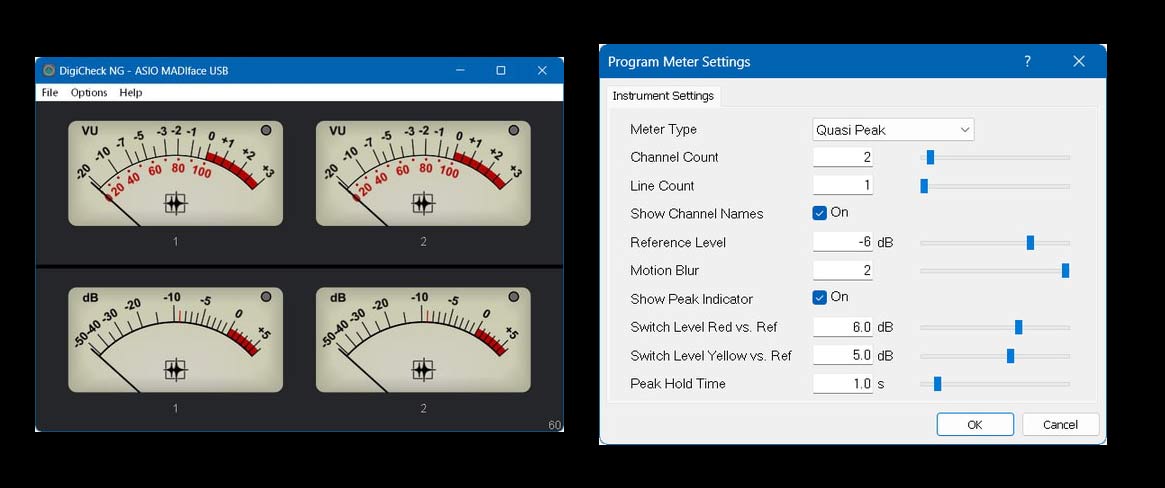Click the peak LED on top-left VU meter

click(x=266, y=130)
